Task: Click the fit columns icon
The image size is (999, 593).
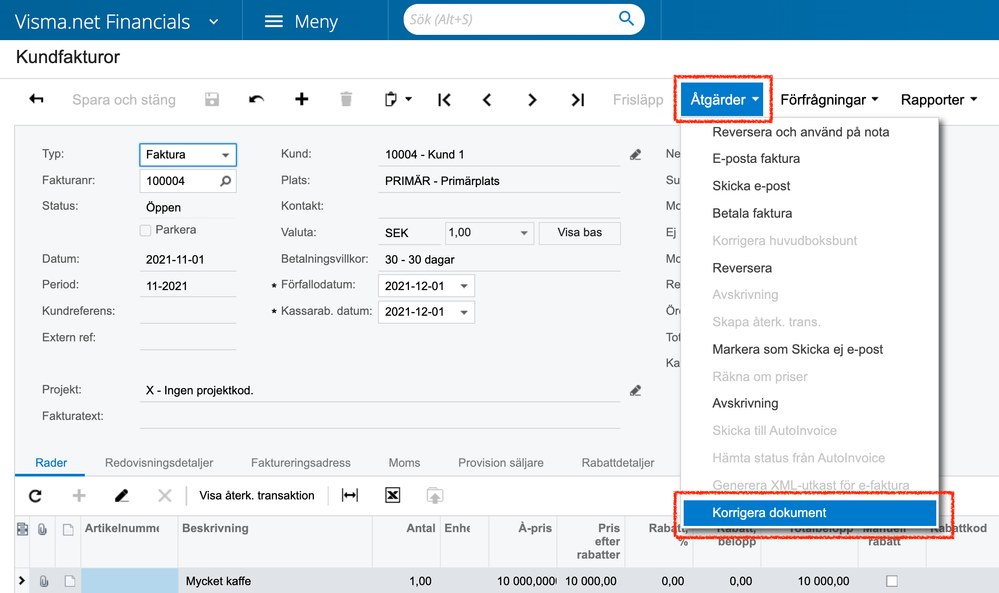Action: [350, 495]
